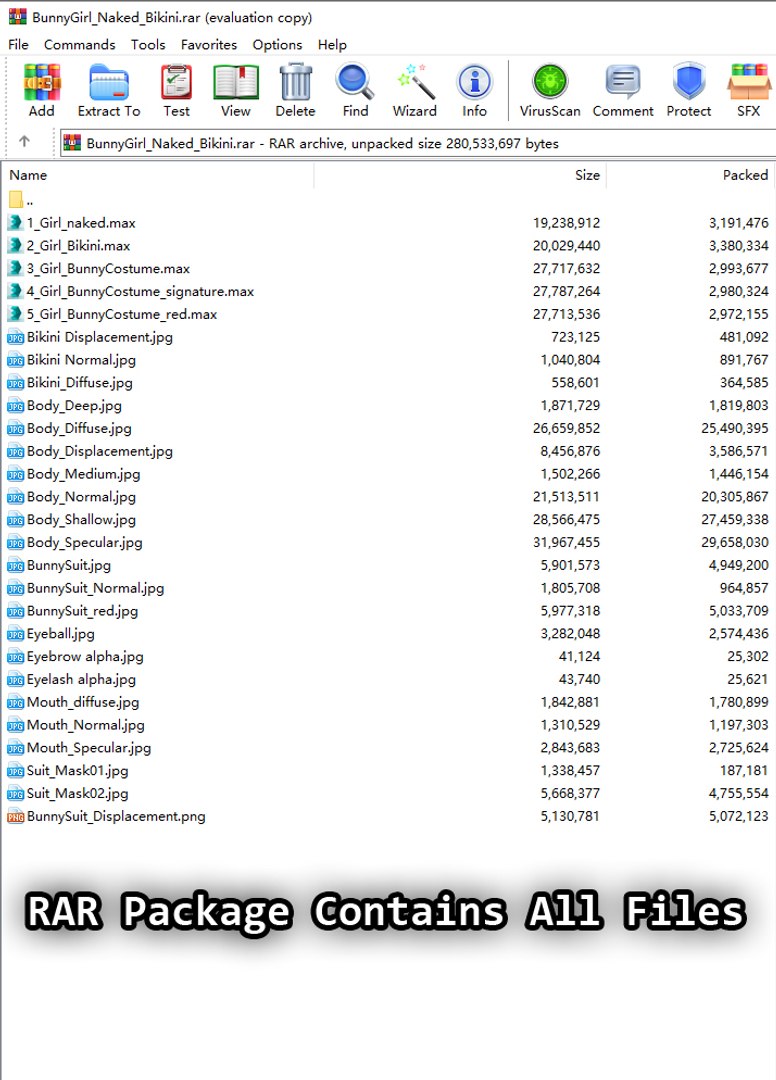Select Mouth_Specular.jpg file name
The width and height of the screenshot is (776, 1080).
(89, 747)
